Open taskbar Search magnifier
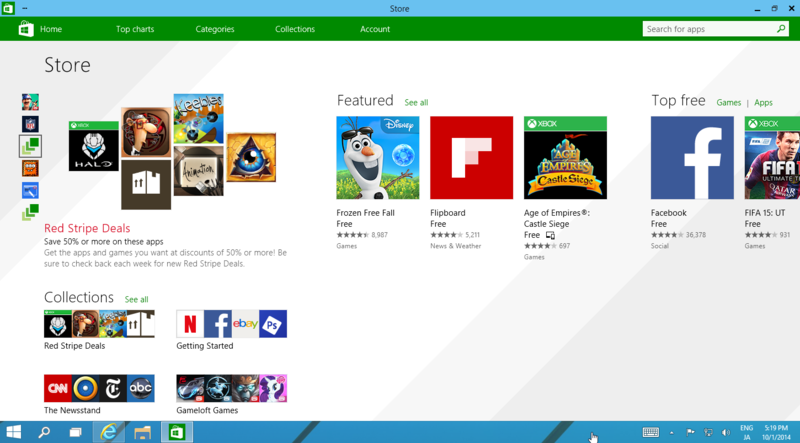 point(44,432)
